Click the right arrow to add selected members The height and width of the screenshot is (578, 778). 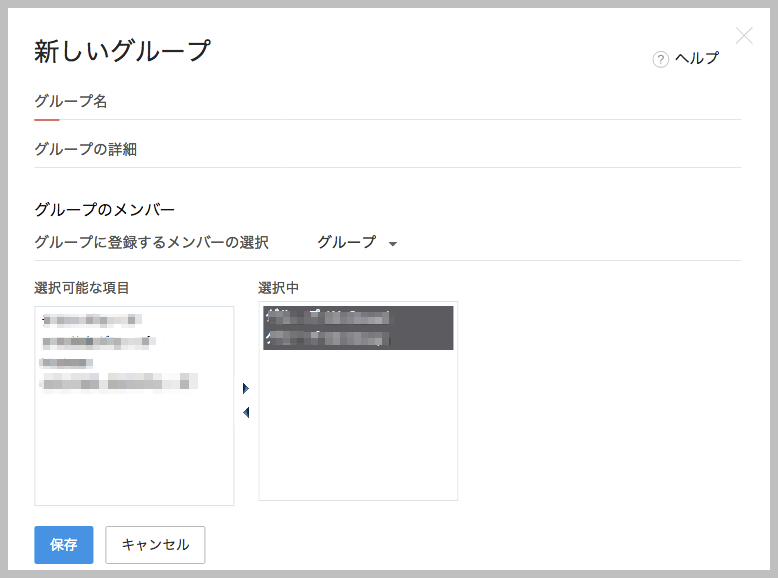(246, 388)
